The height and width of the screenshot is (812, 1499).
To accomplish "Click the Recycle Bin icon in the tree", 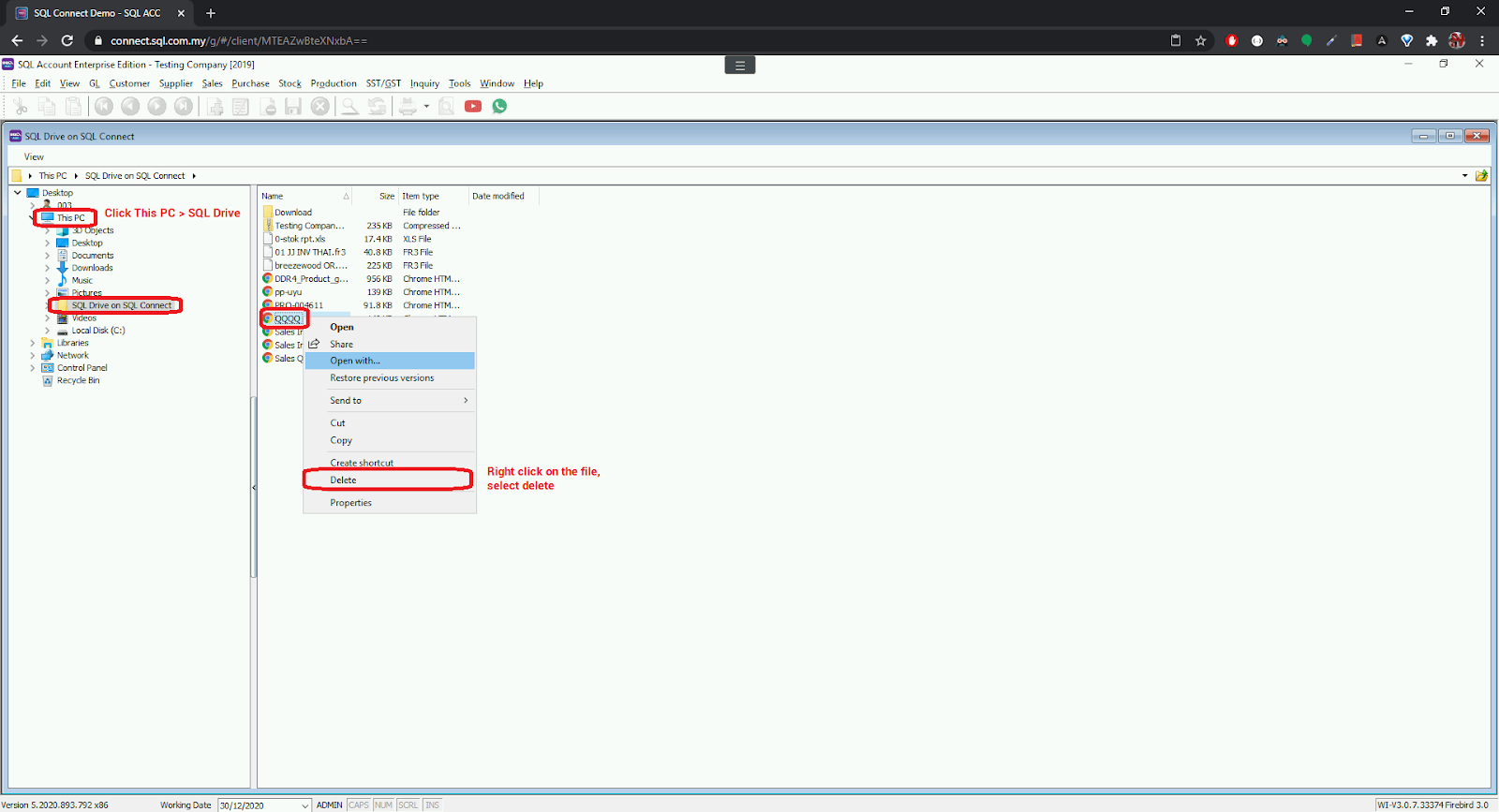I will 48,381.
